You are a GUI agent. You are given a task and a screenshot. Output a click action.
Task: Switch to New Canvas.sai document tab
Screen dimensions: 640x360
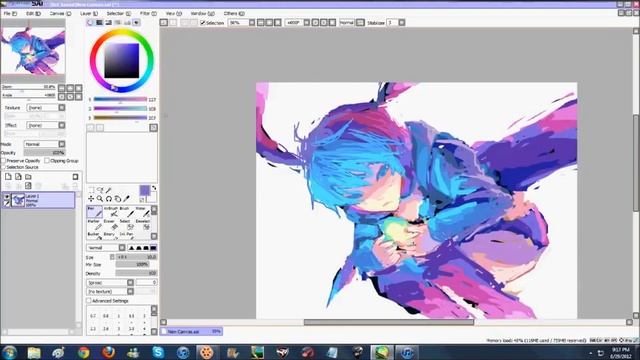(x=191, y=331)
